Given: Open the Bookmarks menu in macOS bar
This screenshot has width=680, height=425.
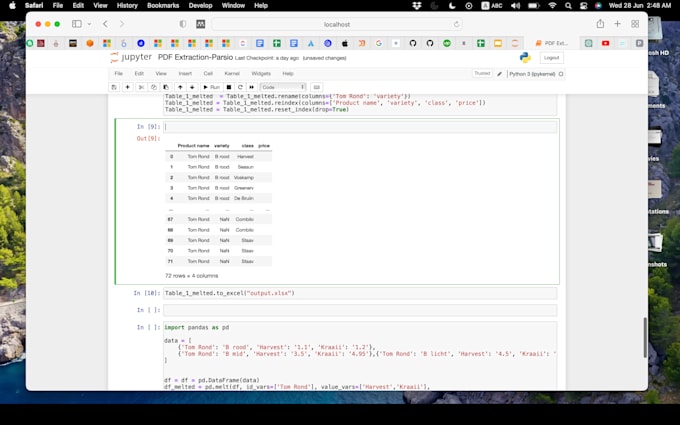Looking at the screenshot, I should coord(163,5).
